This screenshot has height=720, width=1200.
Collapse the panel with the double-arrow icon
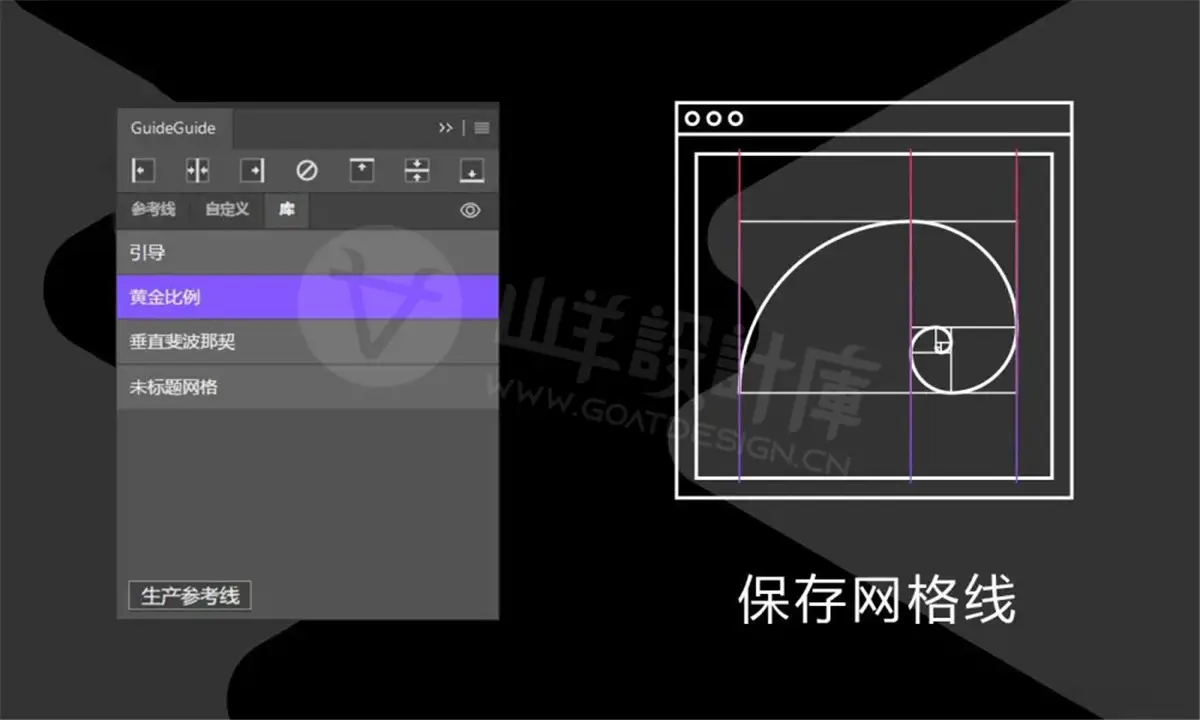446,128
